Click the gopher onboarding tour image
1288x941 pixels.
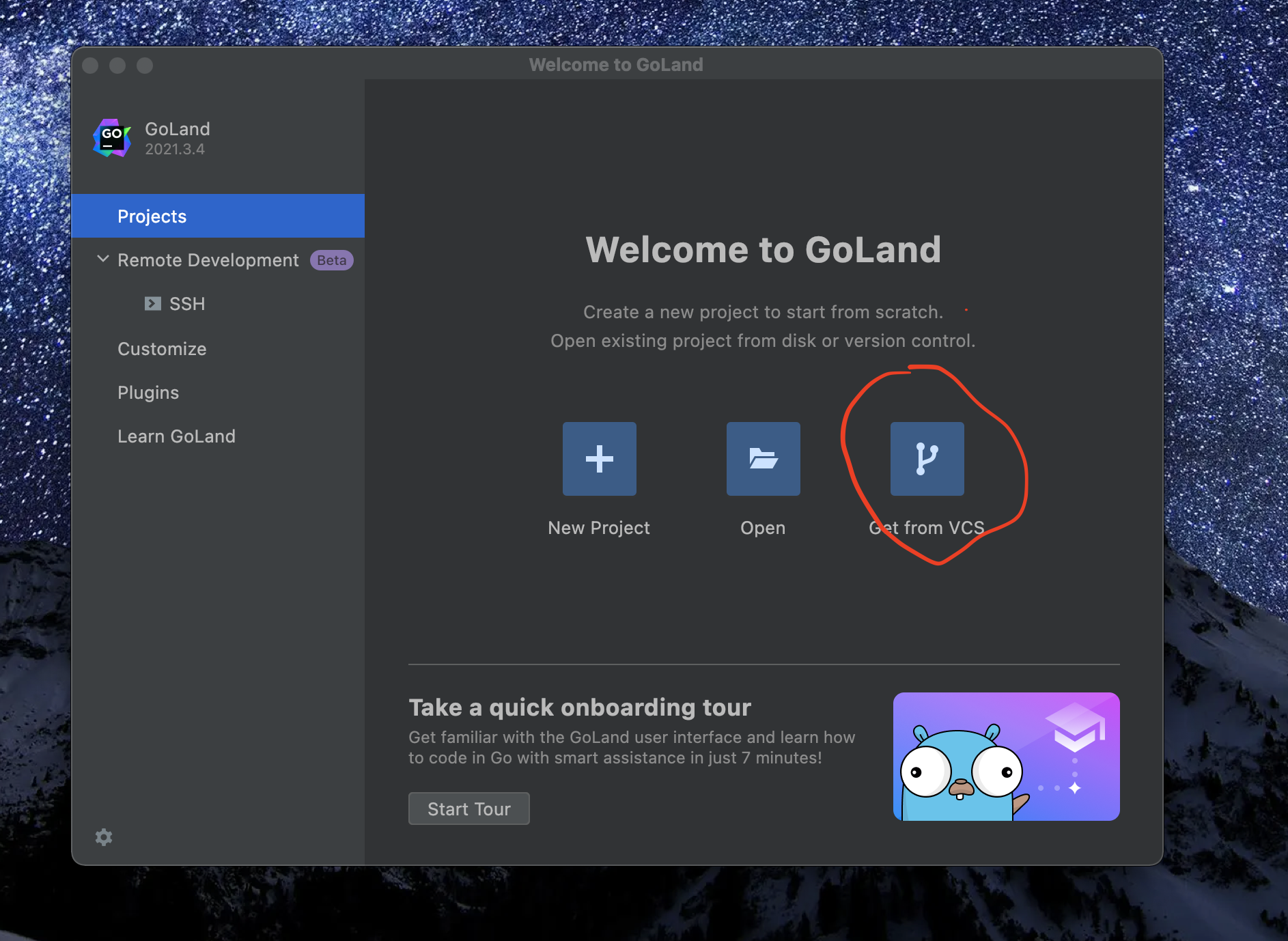click(x=1007, y=757)
